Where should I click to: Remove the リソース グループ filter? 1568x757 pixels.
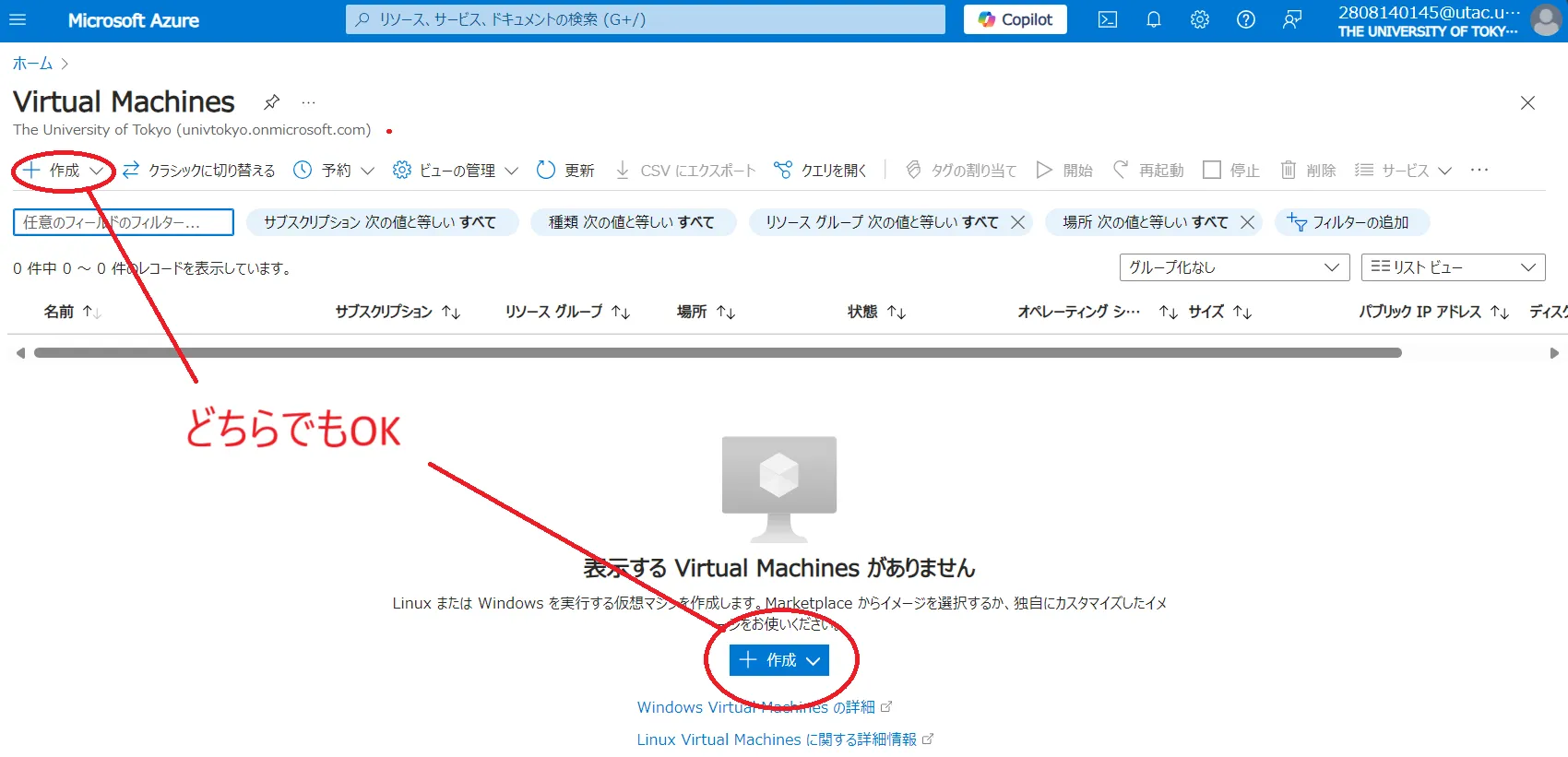[x=1018, y=222]
